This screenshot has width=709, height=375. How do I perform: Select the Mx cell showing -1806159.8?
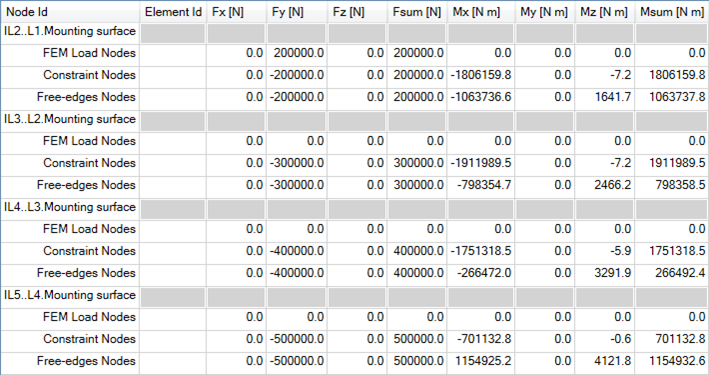(x=480, y=75)
